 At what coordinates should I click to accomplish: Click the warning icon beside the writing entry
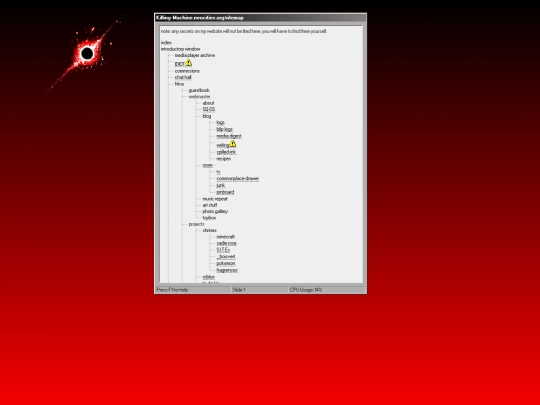(233, 144)
